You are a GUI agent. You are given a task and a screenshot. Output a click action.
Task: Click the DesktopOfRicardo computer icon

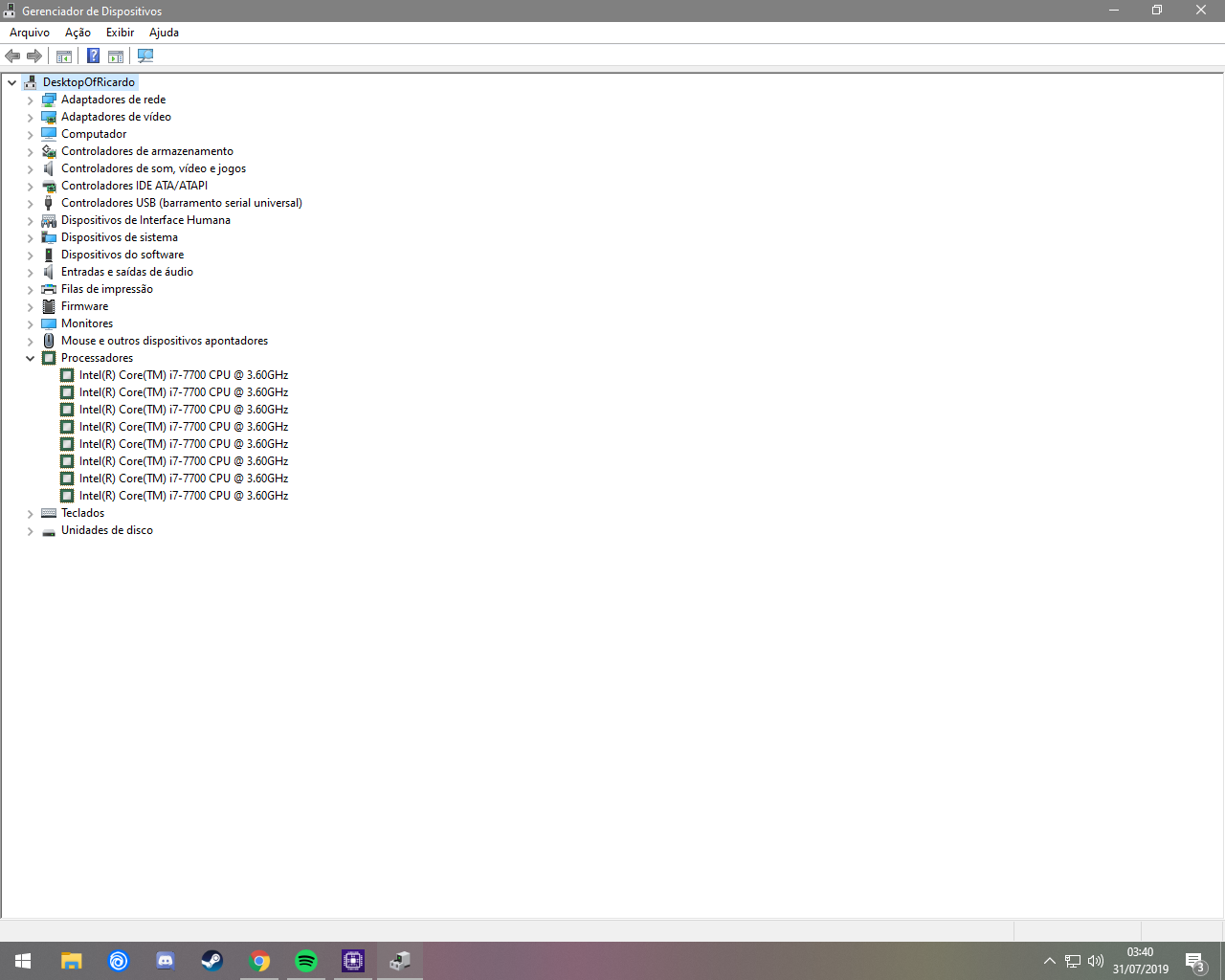click(x=31, y=82)
